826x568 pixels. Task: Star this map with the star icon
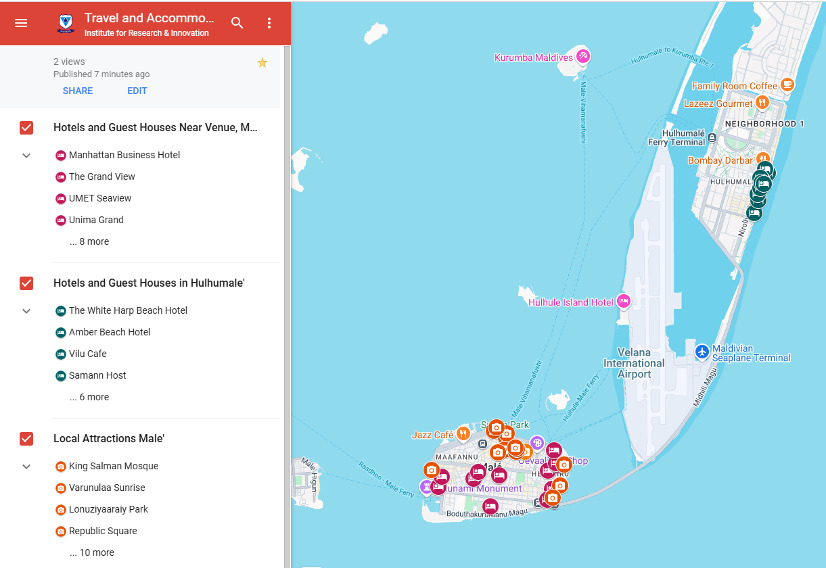pyautogui.click(x=262, y=63)
